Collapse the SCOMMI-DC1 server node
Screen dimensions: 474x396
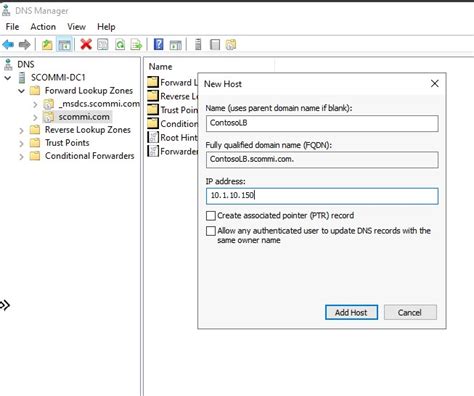coord(8,78)
